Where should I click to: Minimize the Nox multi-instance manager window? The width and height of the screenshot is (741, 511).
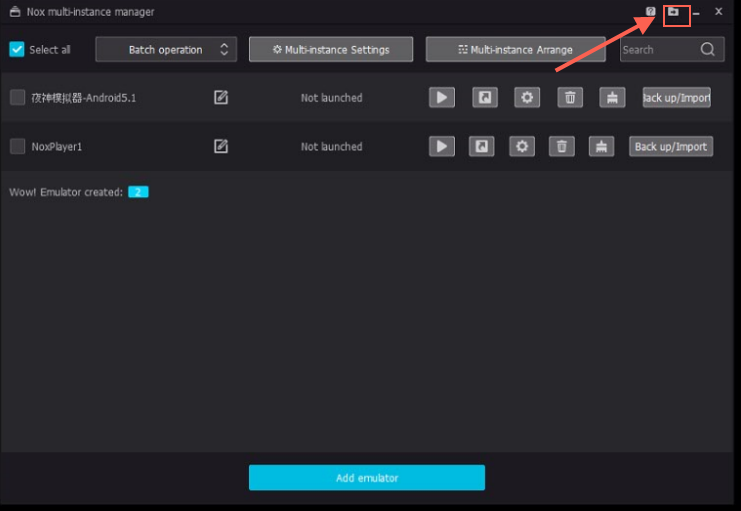[696, 12]
